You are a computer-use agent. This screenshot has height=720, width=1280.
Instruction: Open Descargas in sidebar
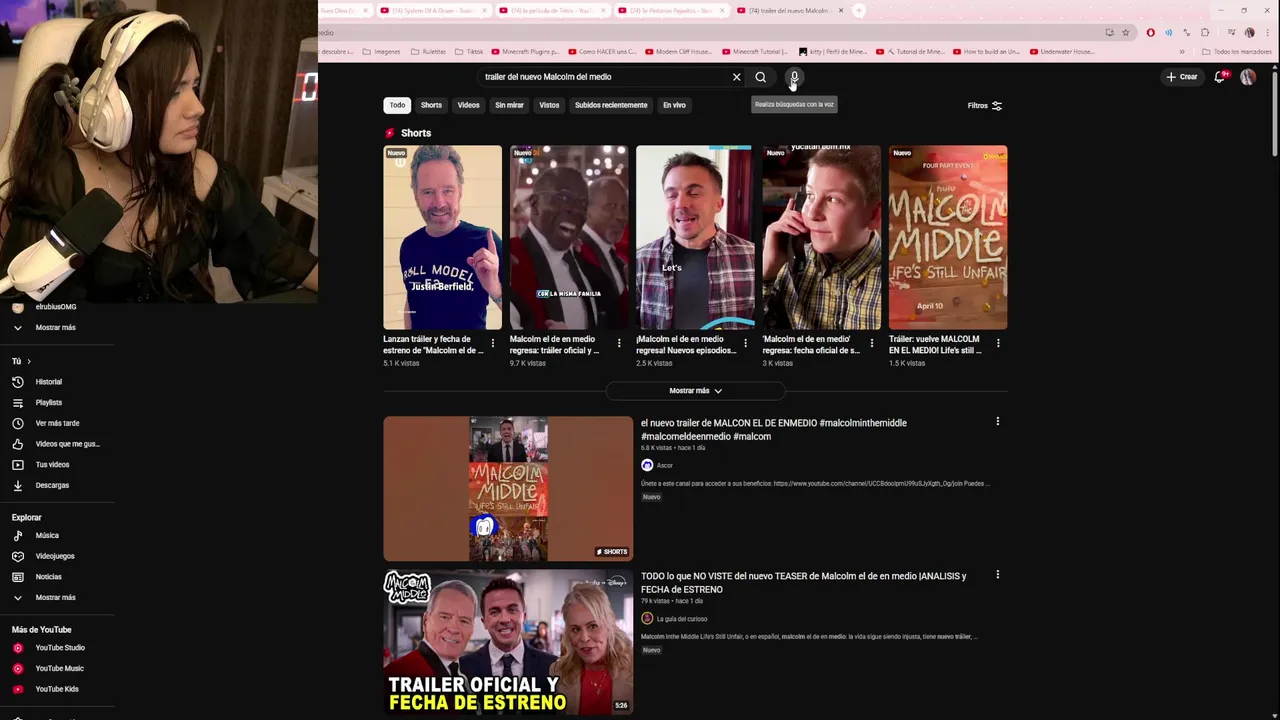(52, 485)
